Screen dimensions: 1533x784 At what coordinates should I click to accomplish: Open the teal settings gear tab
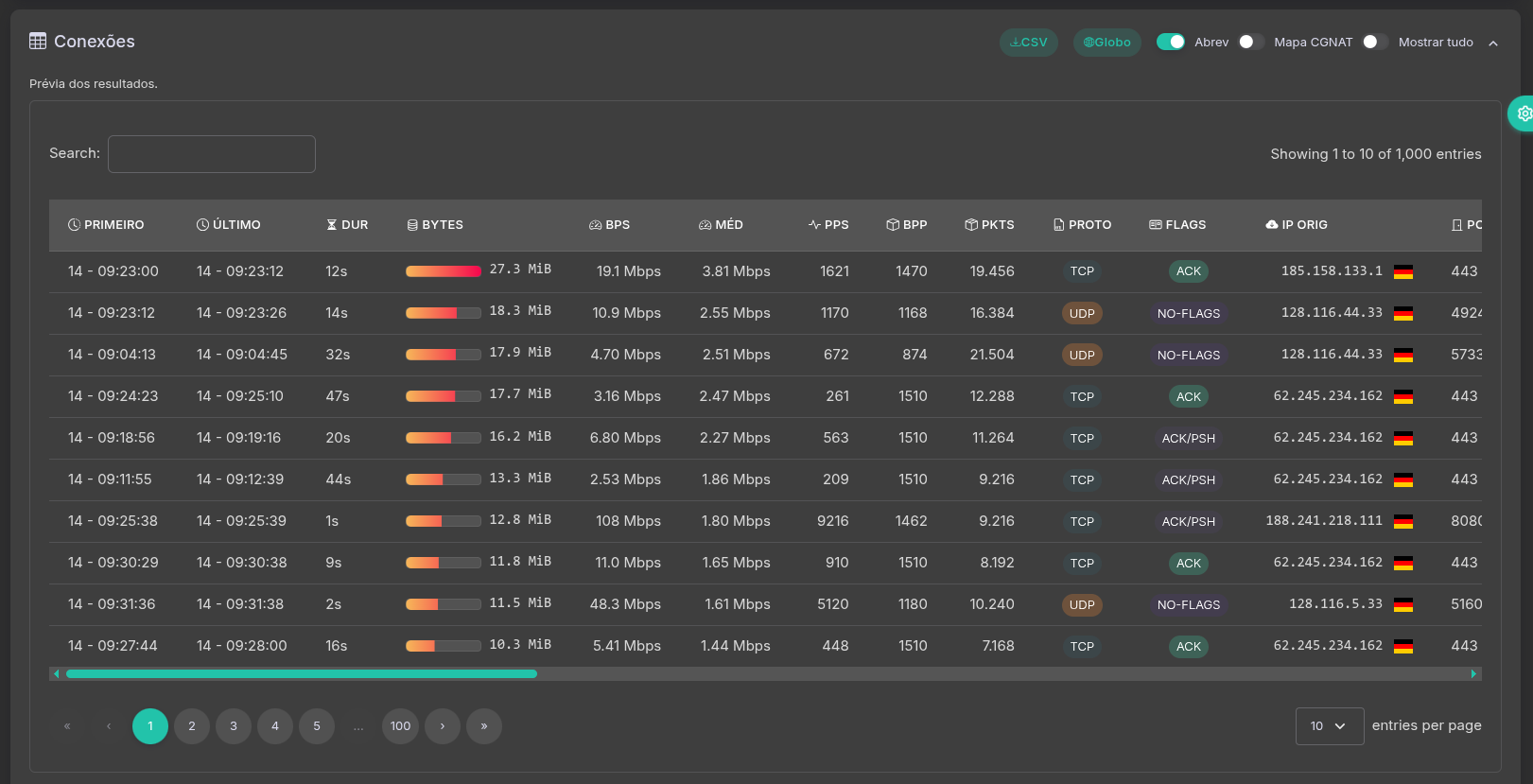(x=1523, y=113)
